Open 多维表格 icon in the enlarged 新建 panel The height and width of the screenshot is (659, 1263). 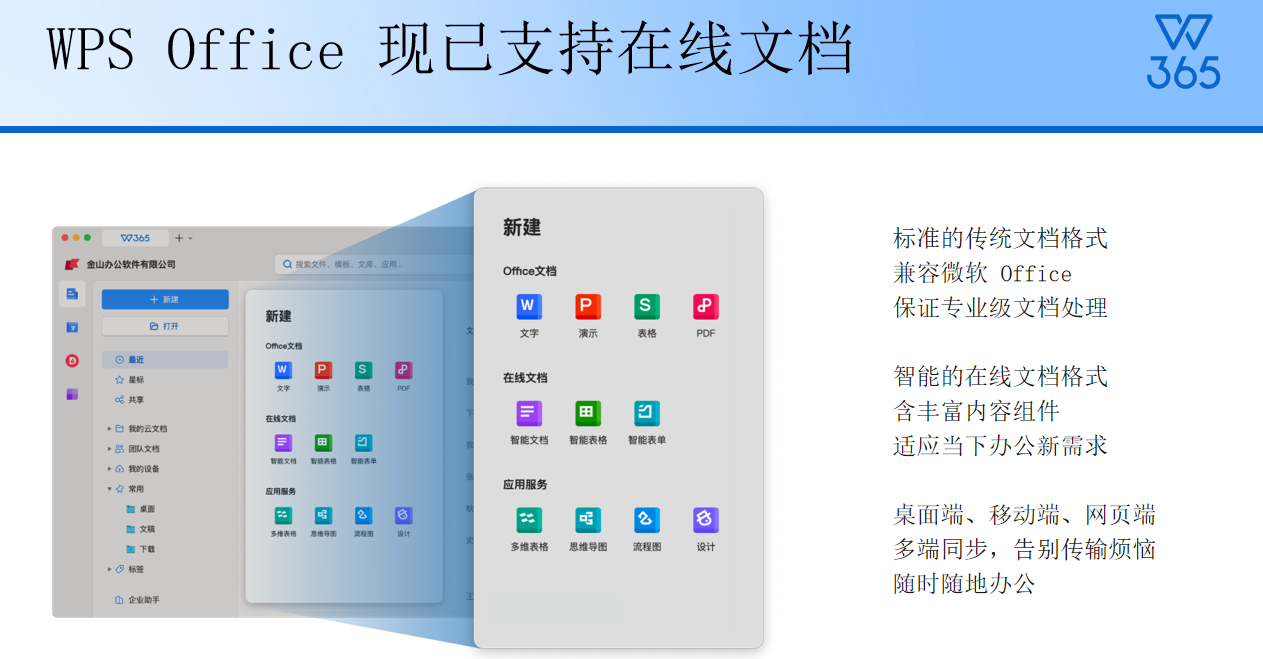pos(529,520)
